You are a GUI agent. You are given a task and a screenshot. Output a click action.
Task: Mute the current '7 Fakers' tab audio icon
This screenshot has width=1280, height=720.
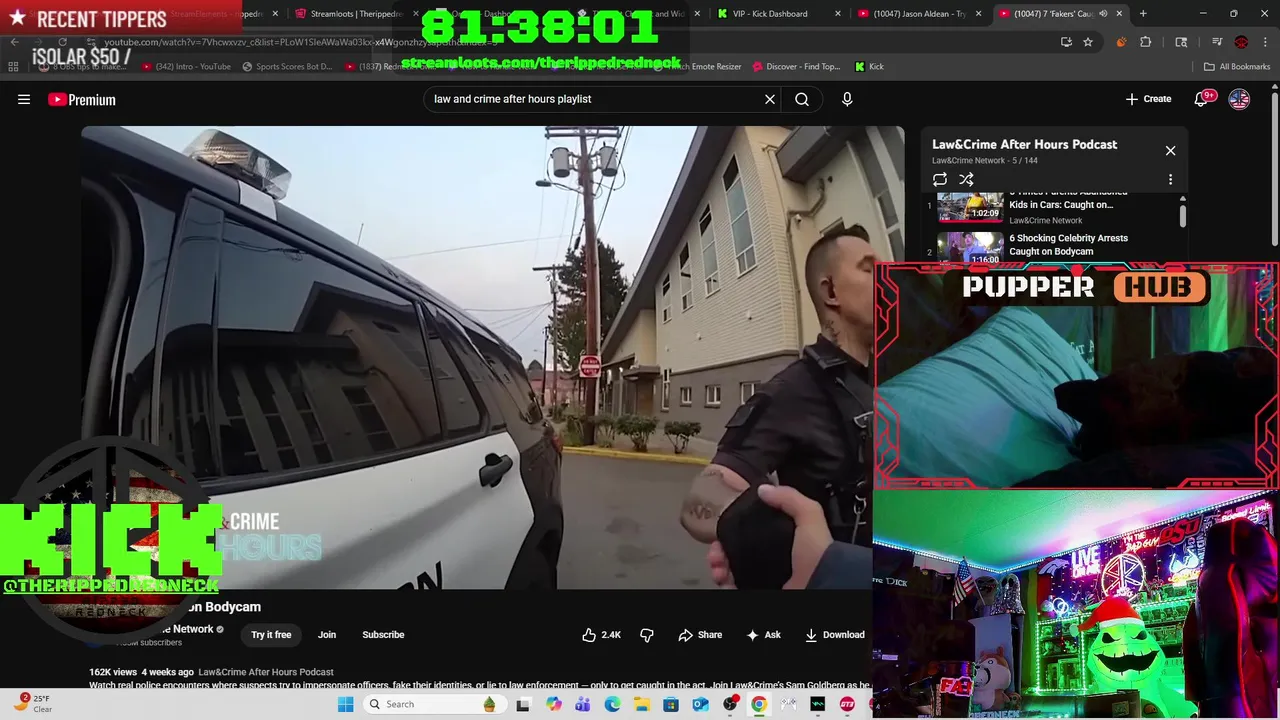click(x=1103, y=14)
